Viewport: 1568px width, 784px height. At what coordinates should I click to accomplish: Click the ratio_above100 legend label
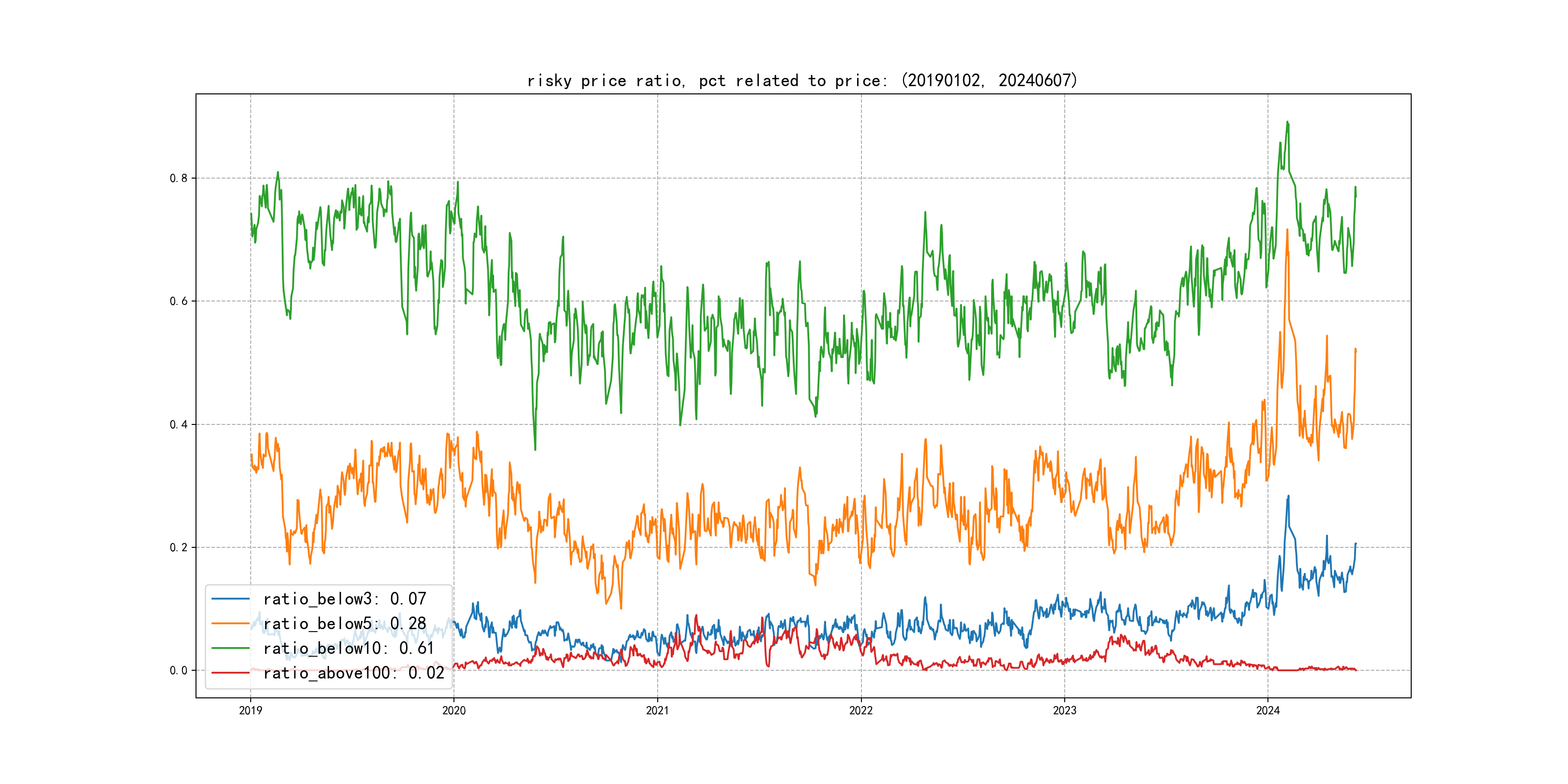353,673
